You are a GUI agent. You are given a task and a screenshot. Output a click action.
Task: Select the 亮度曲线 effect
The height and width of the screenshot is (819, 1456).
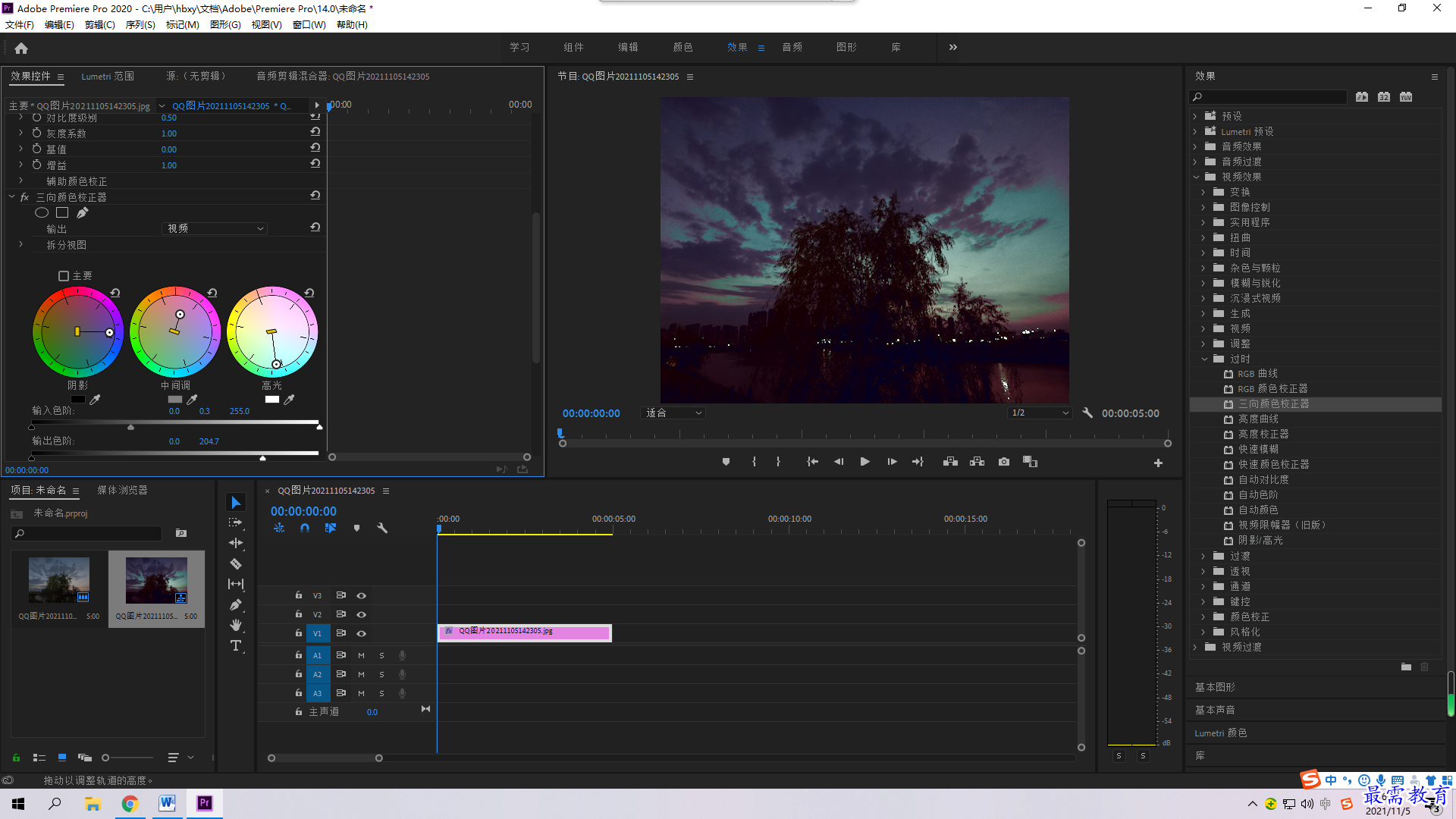[1258, 419]
